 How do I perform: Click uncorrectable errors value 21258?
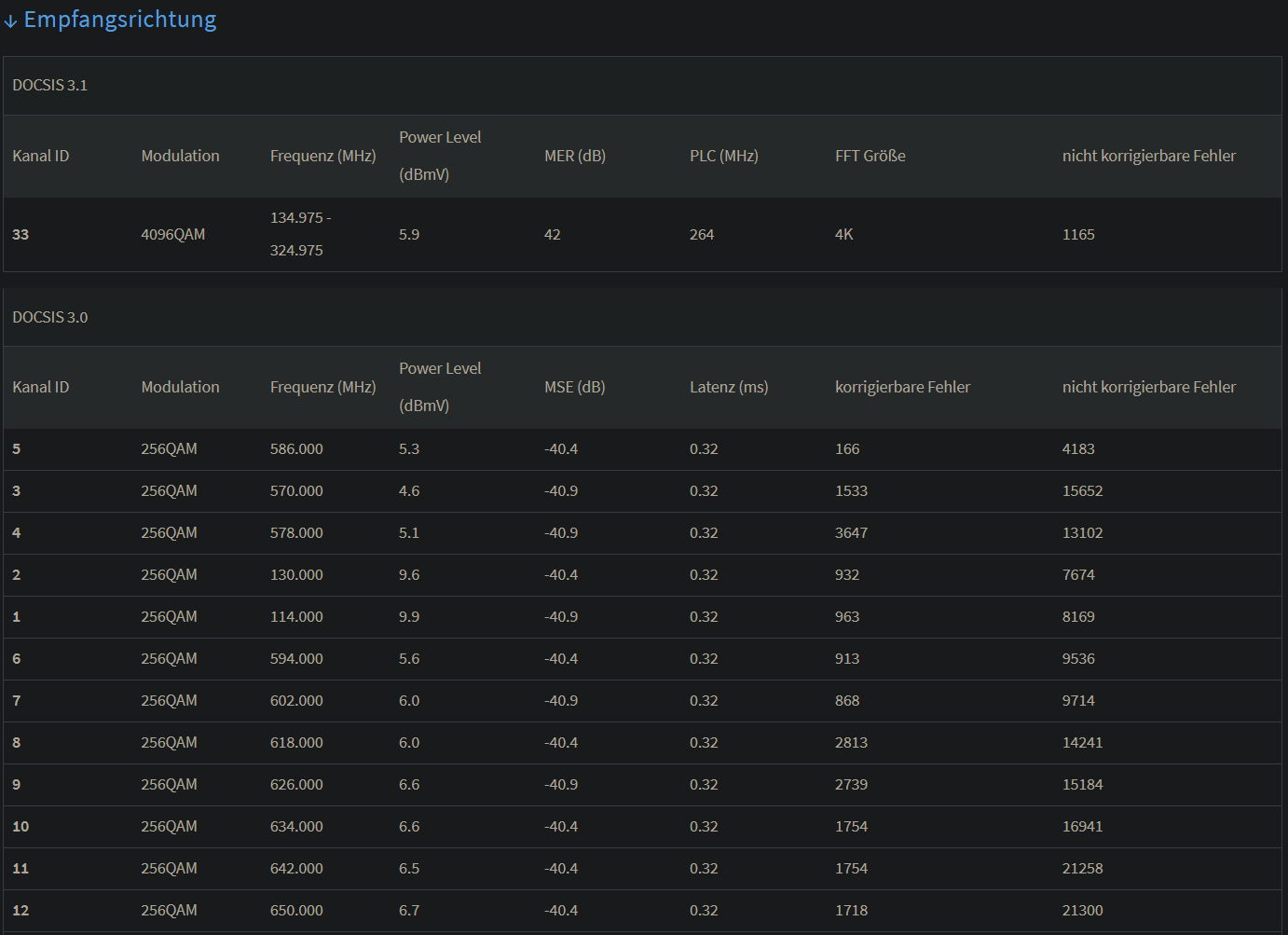coord(1083,868)
